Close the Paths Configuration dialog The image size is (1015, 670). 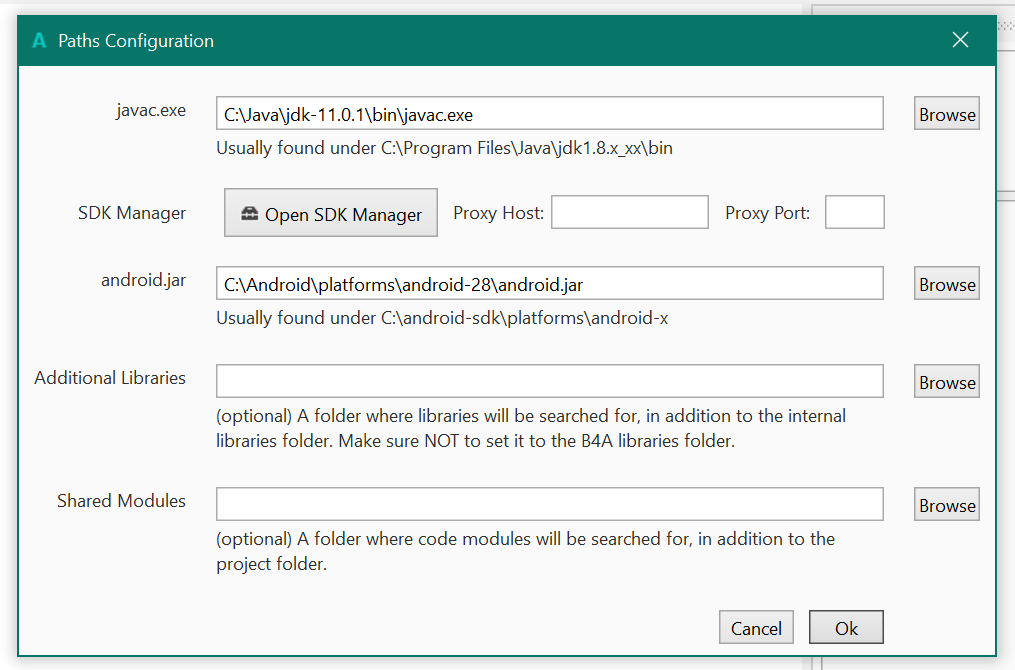tap(960, 40)
